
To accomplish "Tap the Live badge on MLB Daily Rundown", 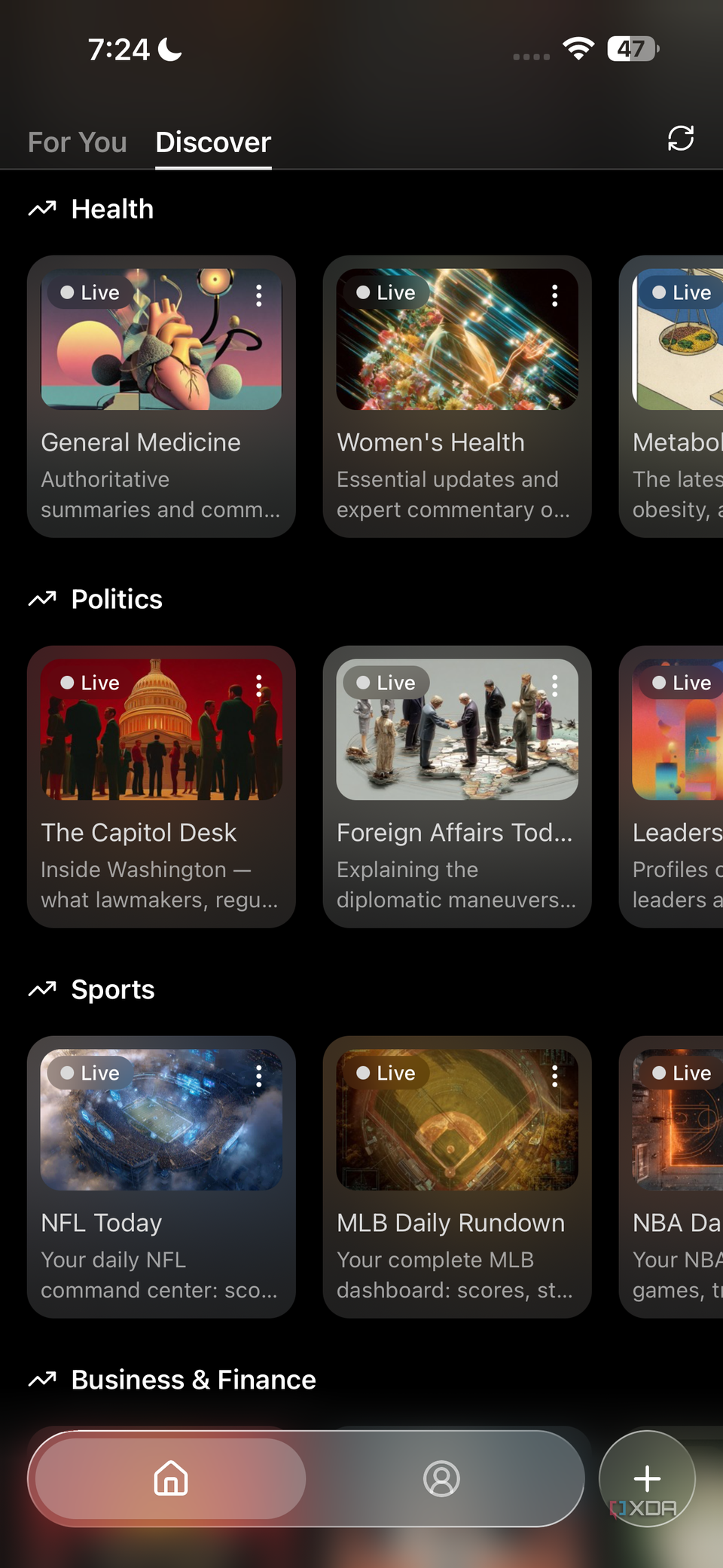I will click(x=386, y=1073).
